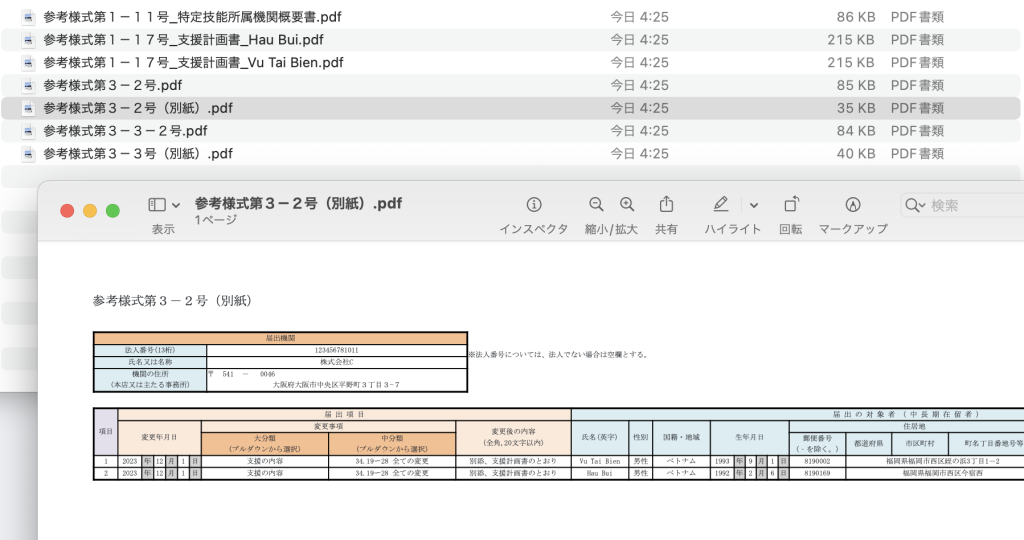Click the name cell Vu Tai Bien
Viewport: 1024px width, 540px height.
(600, 461)
